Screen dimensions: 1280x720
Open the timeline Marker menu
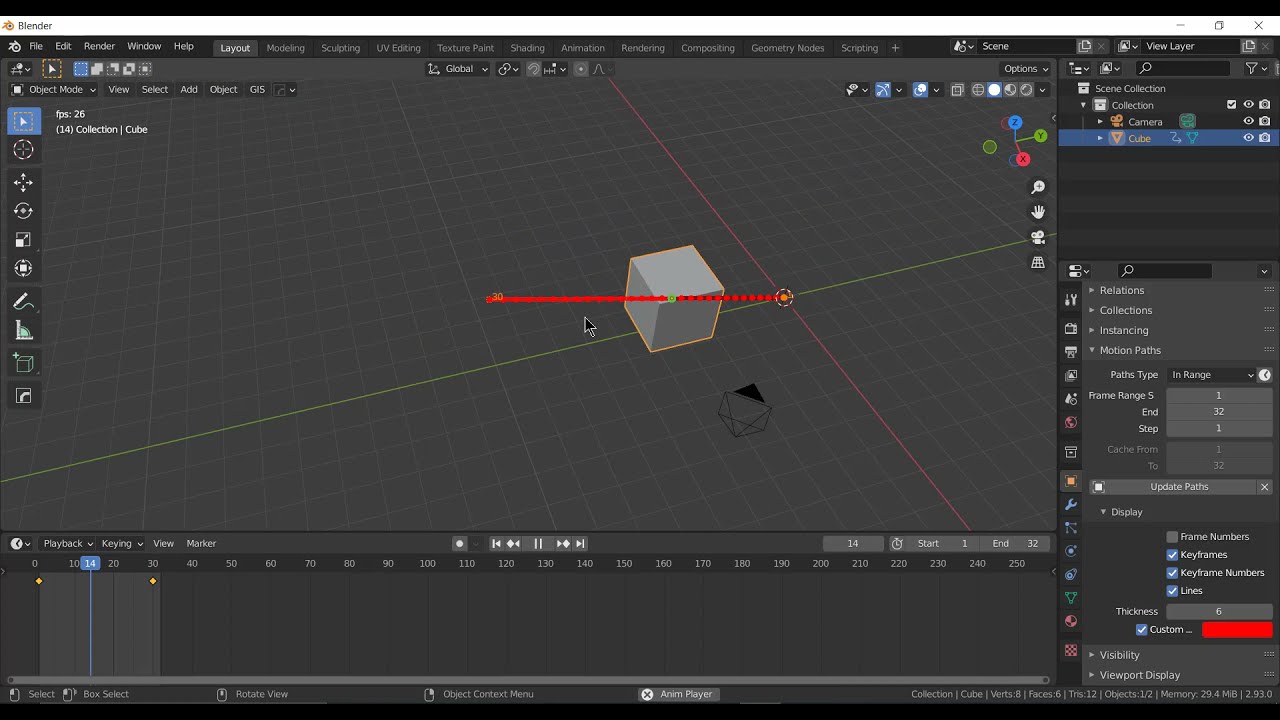click(x=201, y=544)
